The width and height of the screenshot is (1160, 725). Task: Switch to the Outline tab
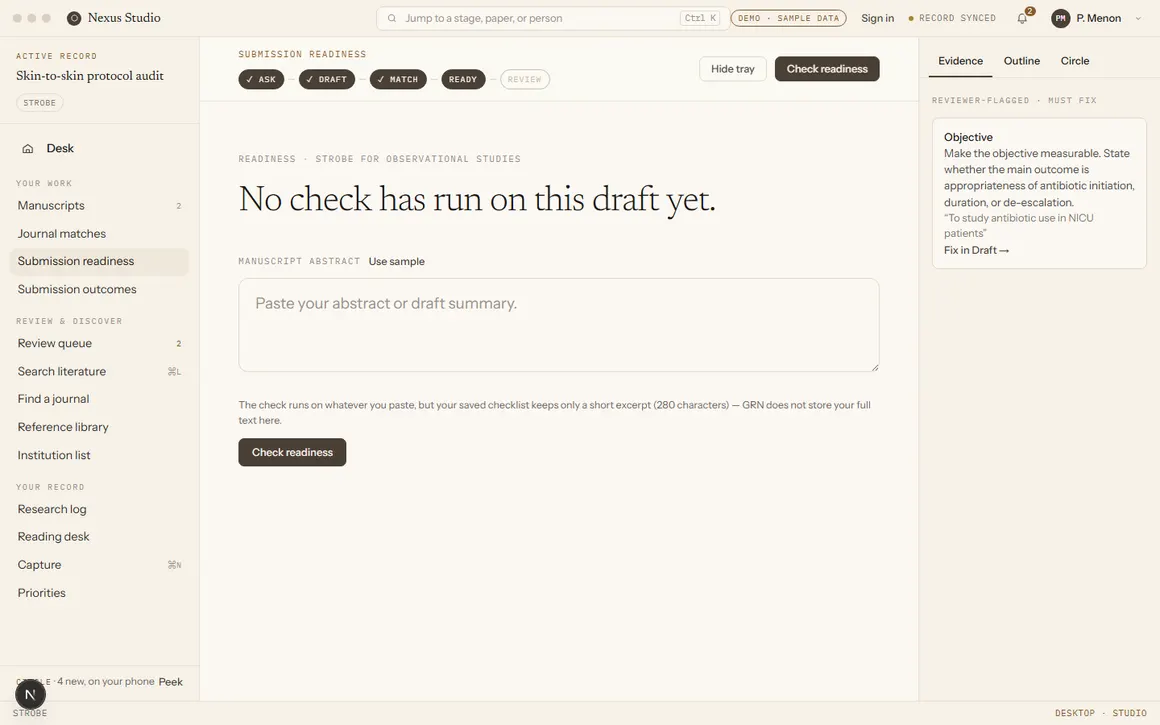1022,61
